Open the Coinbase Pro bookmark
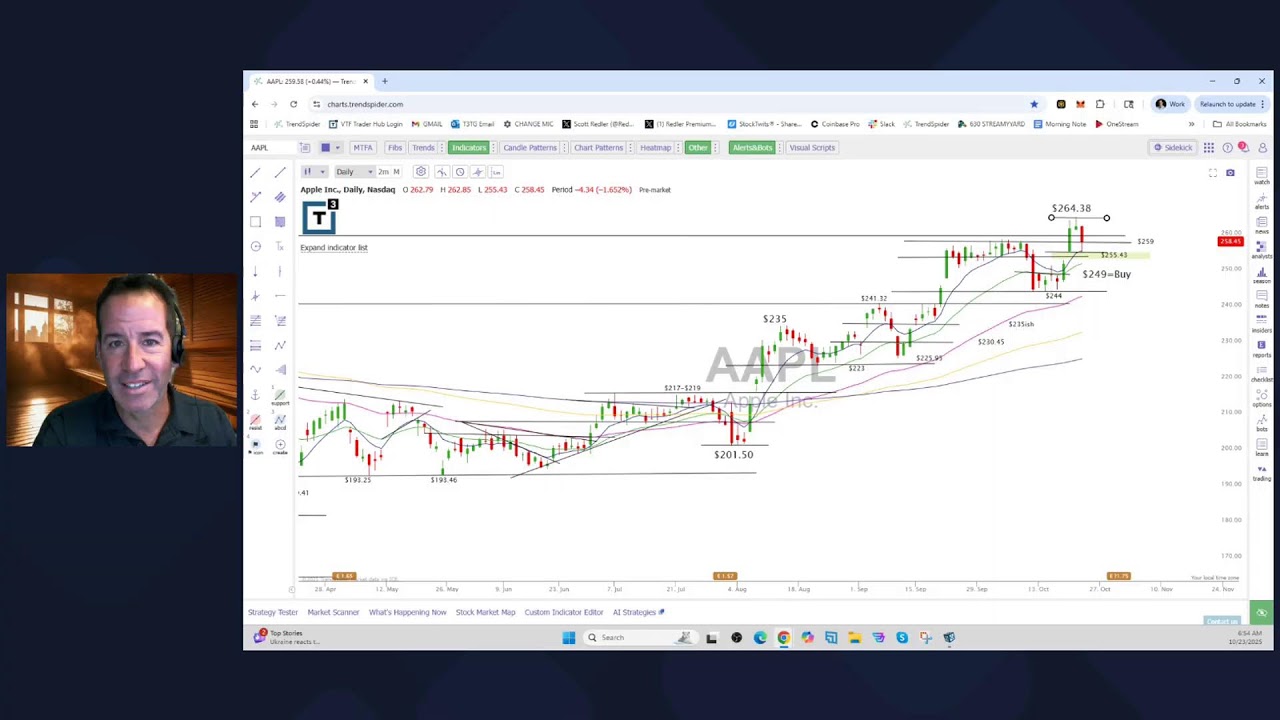The height and width of the screenshot is (720, 1280). 834,124
